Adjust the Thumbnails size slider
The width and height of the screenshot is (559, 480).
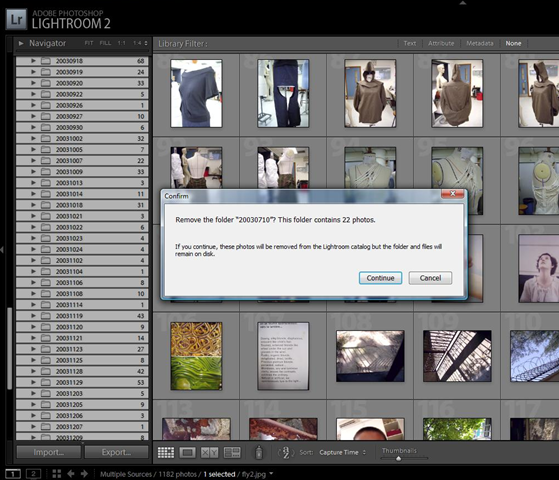click(x=399, y=459)
